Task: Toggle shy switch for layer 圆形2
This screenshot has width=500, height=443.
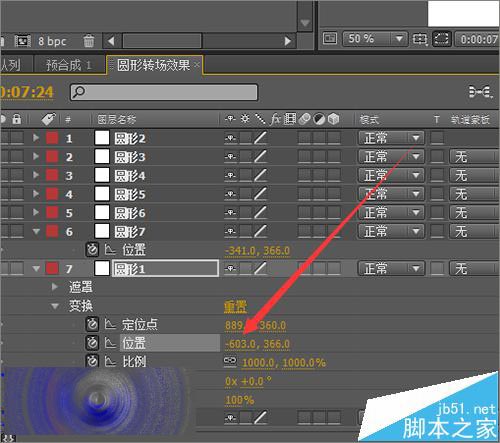Action: [230, 138]
